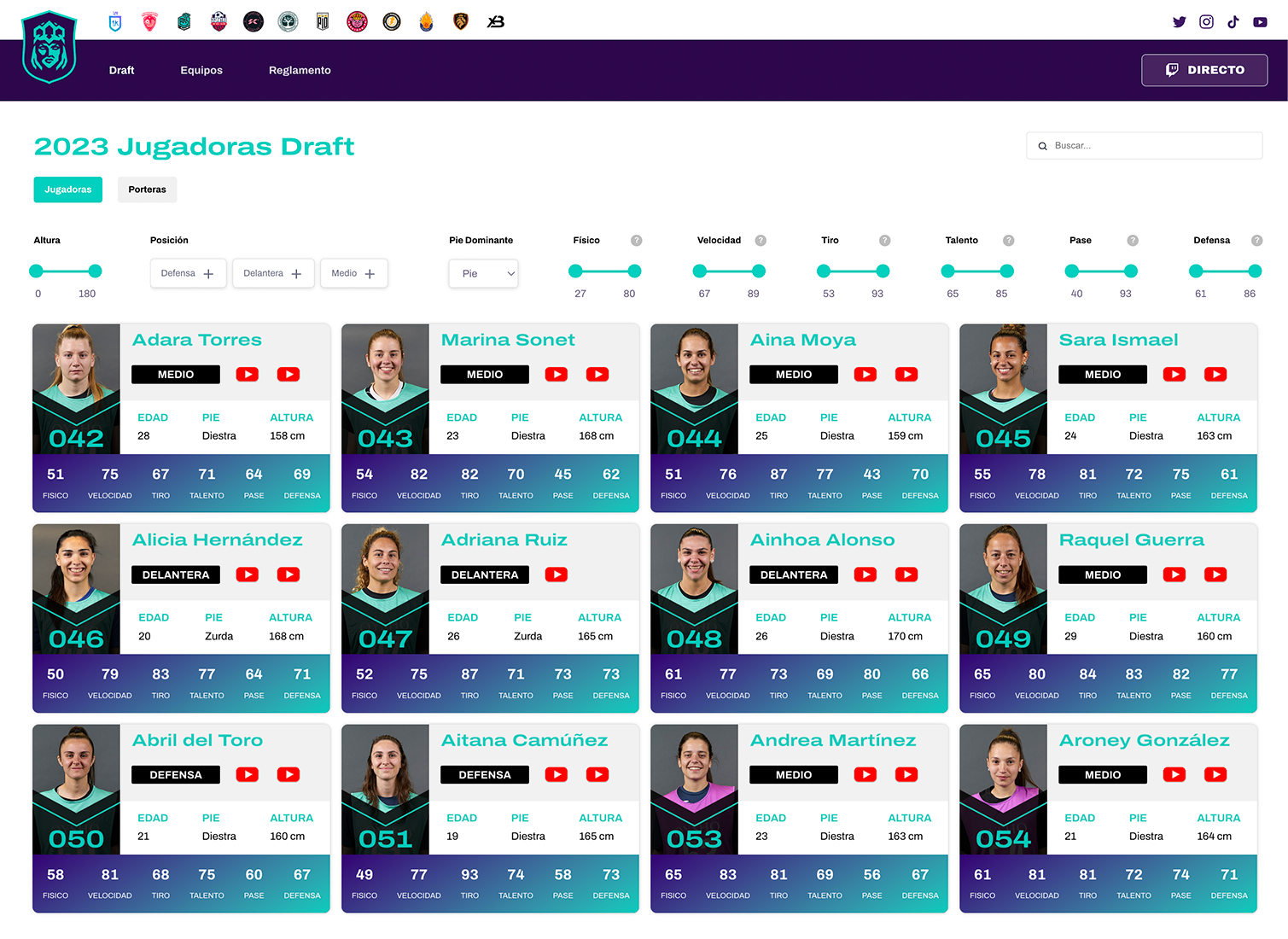Image resolution: width=1288 pixels, height=939 pixels.
Task: Click Alicia Hernández player photo 046
Action: tap(77, 589)
